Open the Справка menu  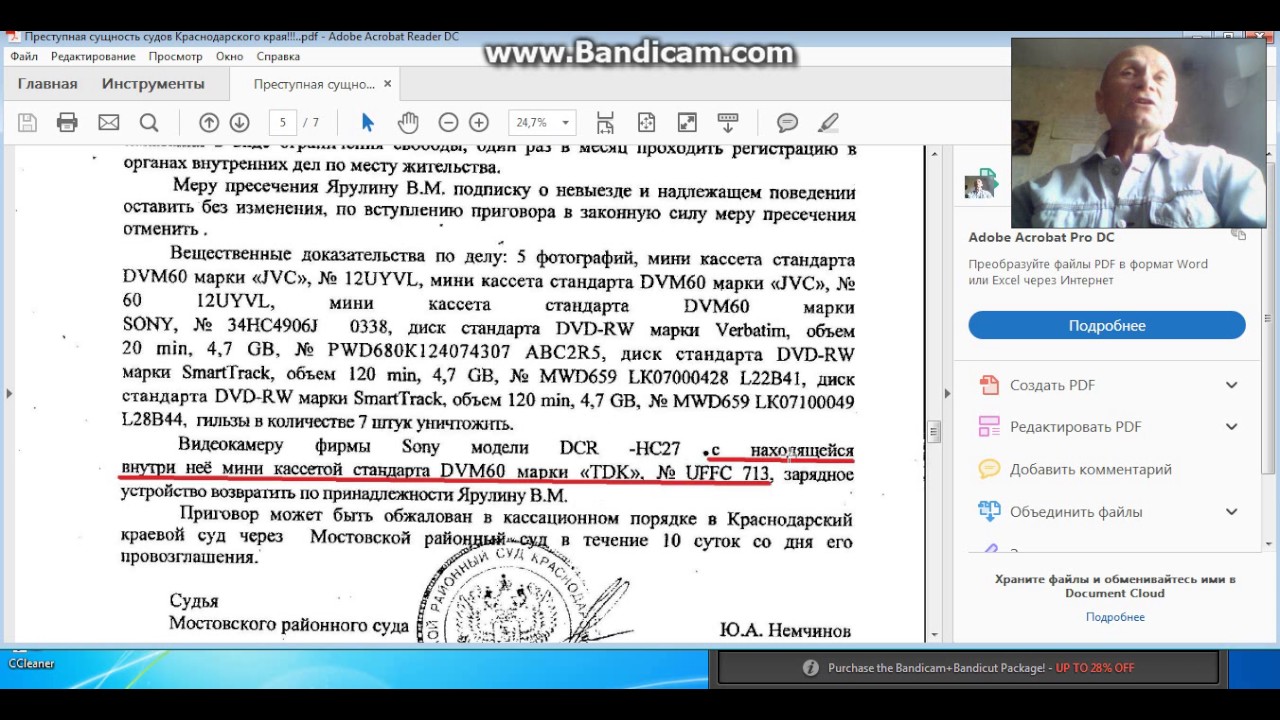(x=278, y=57)
